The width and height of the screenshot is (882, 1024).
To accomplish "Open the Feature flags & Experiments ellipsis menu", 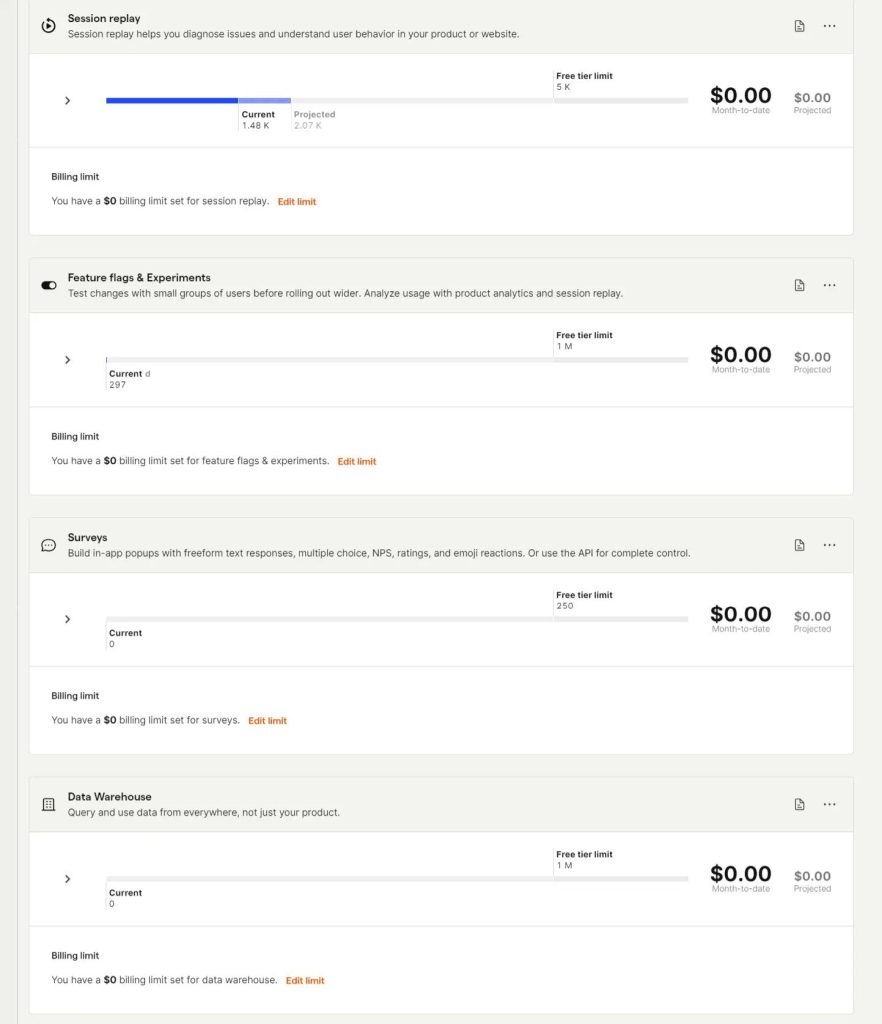I will (x=829, y=285).
